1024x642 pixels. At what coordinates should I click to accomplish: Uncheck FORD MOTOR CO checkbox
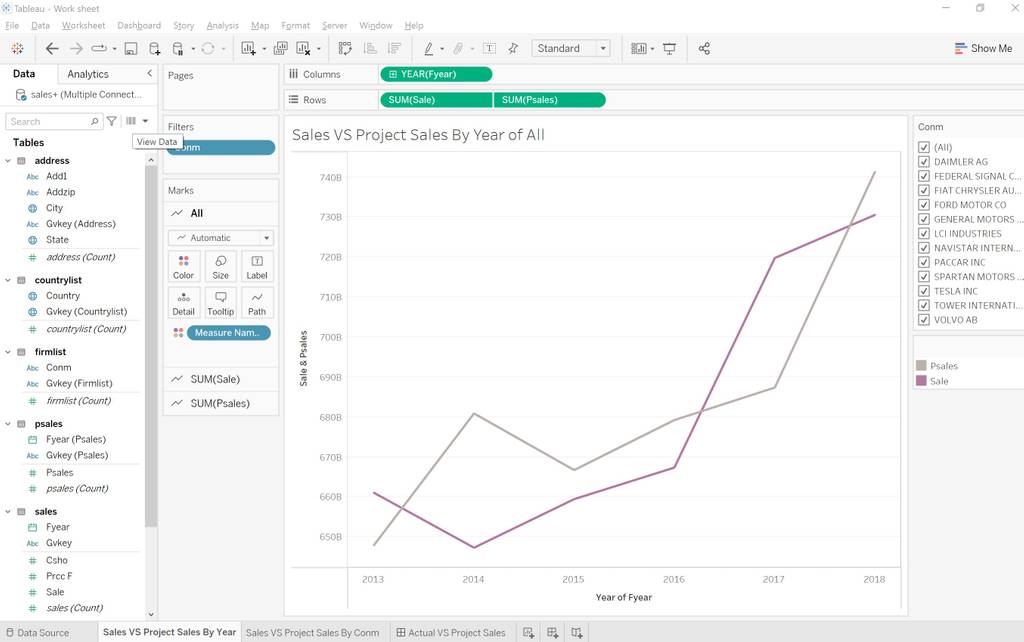click(x=923, y=204)
